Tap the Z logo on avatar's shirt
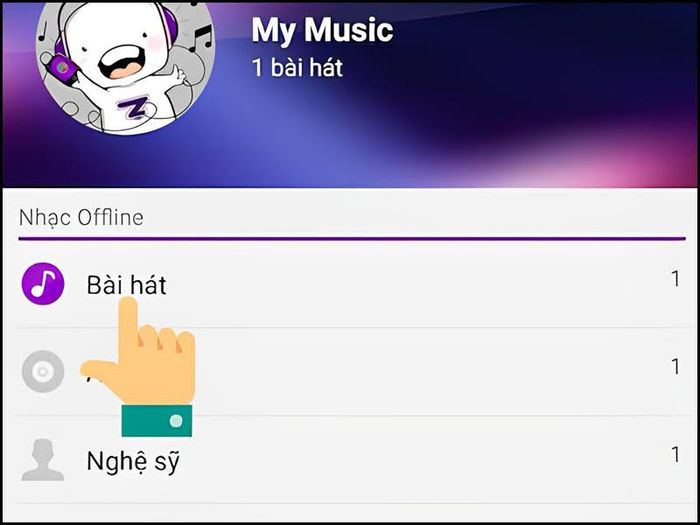This screenshot has width=700, height=525. coord(134,108)
